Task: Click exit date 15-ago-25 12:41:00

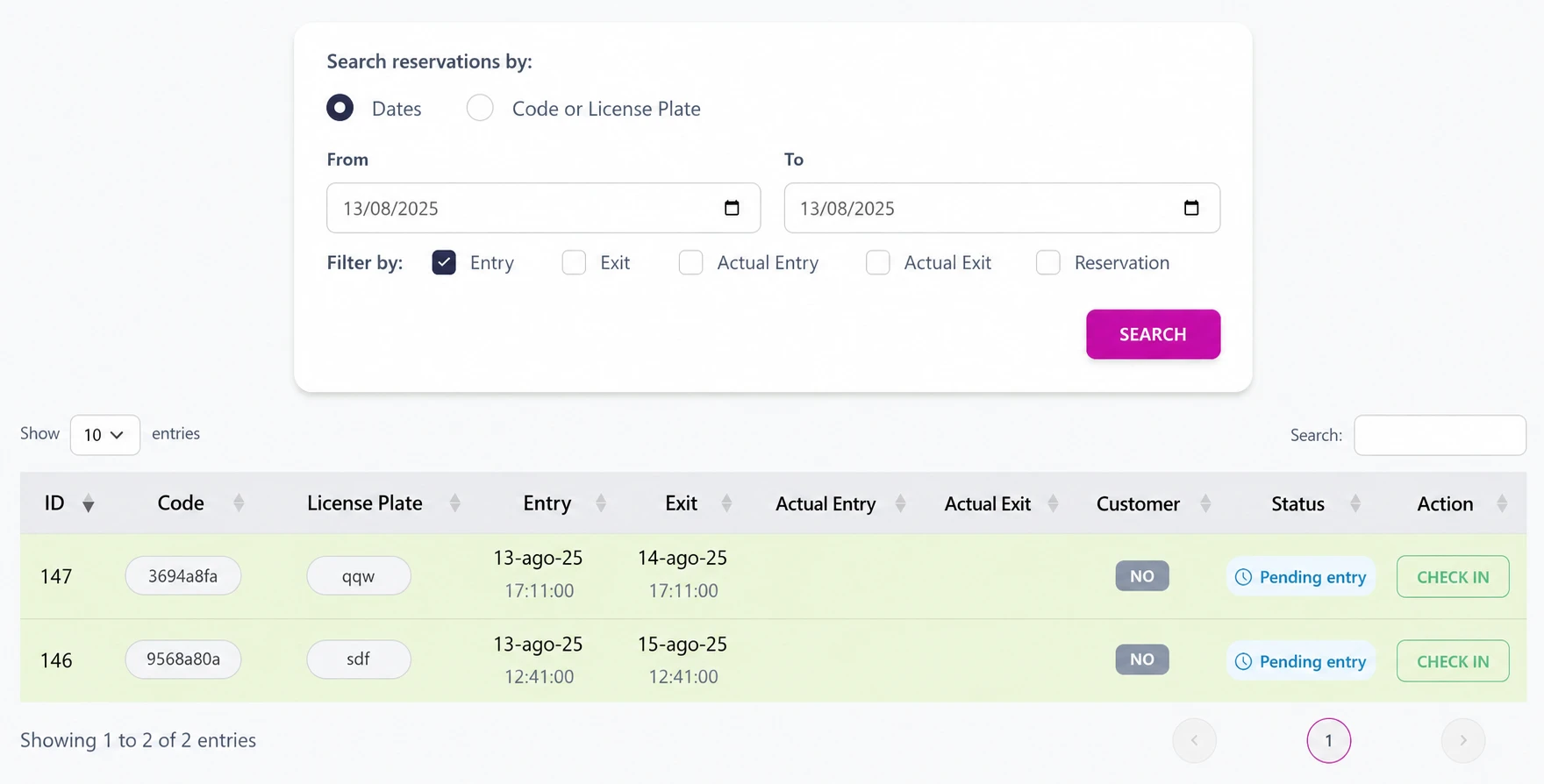Action: [x=683, y=660]
